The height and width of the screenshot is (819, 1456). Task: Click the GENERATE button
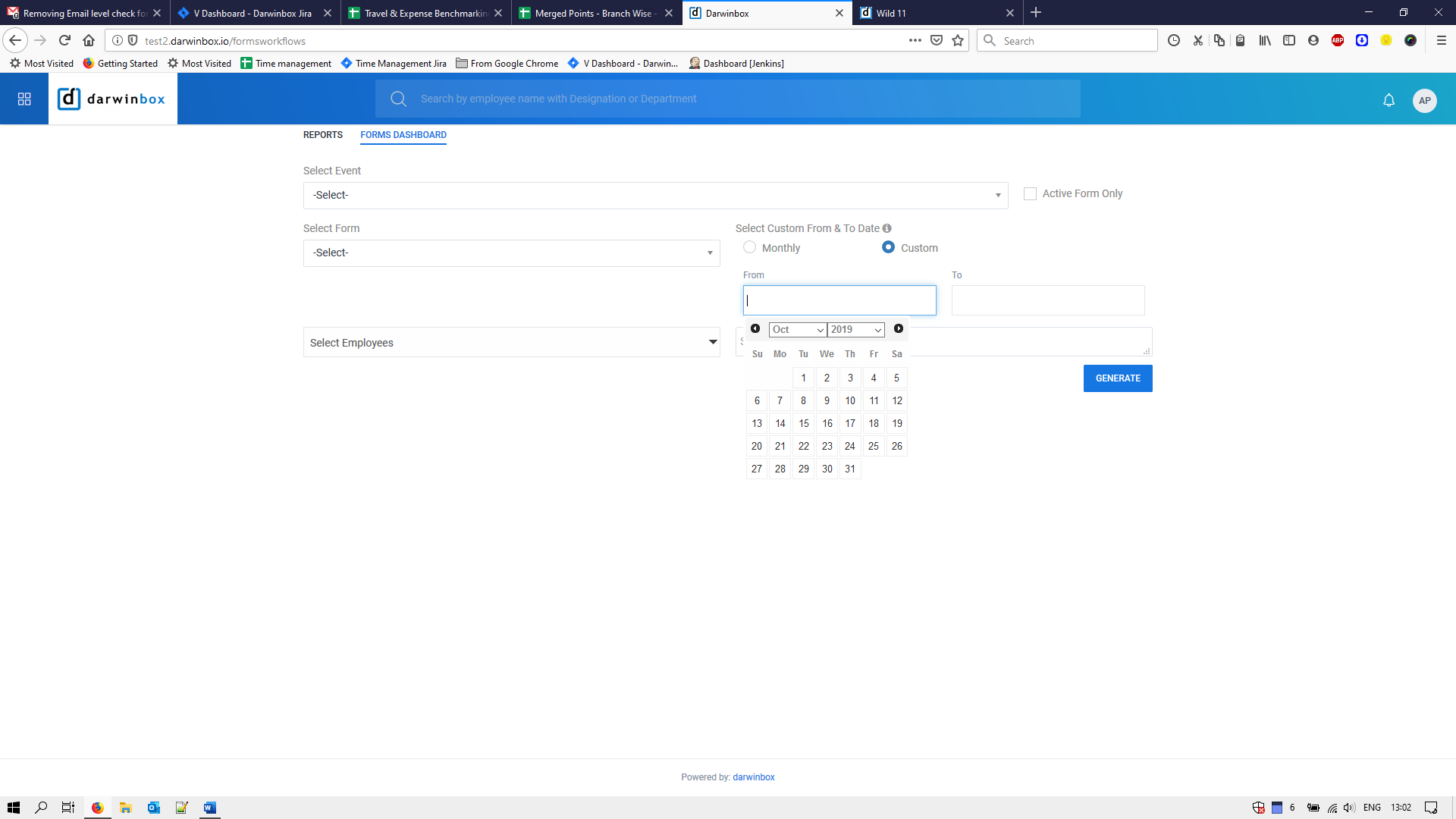coord(1117,378)
